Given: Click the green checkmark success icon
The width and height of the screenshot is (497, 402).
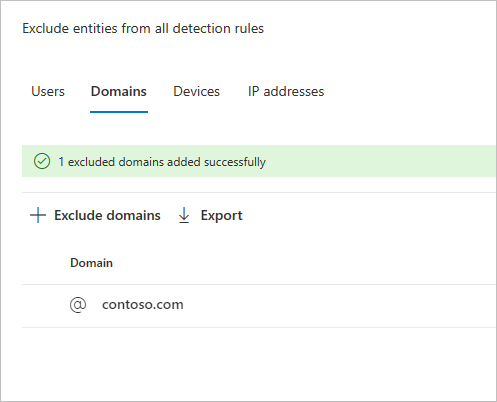Looking at the screenshot, I should coord(42,161).
